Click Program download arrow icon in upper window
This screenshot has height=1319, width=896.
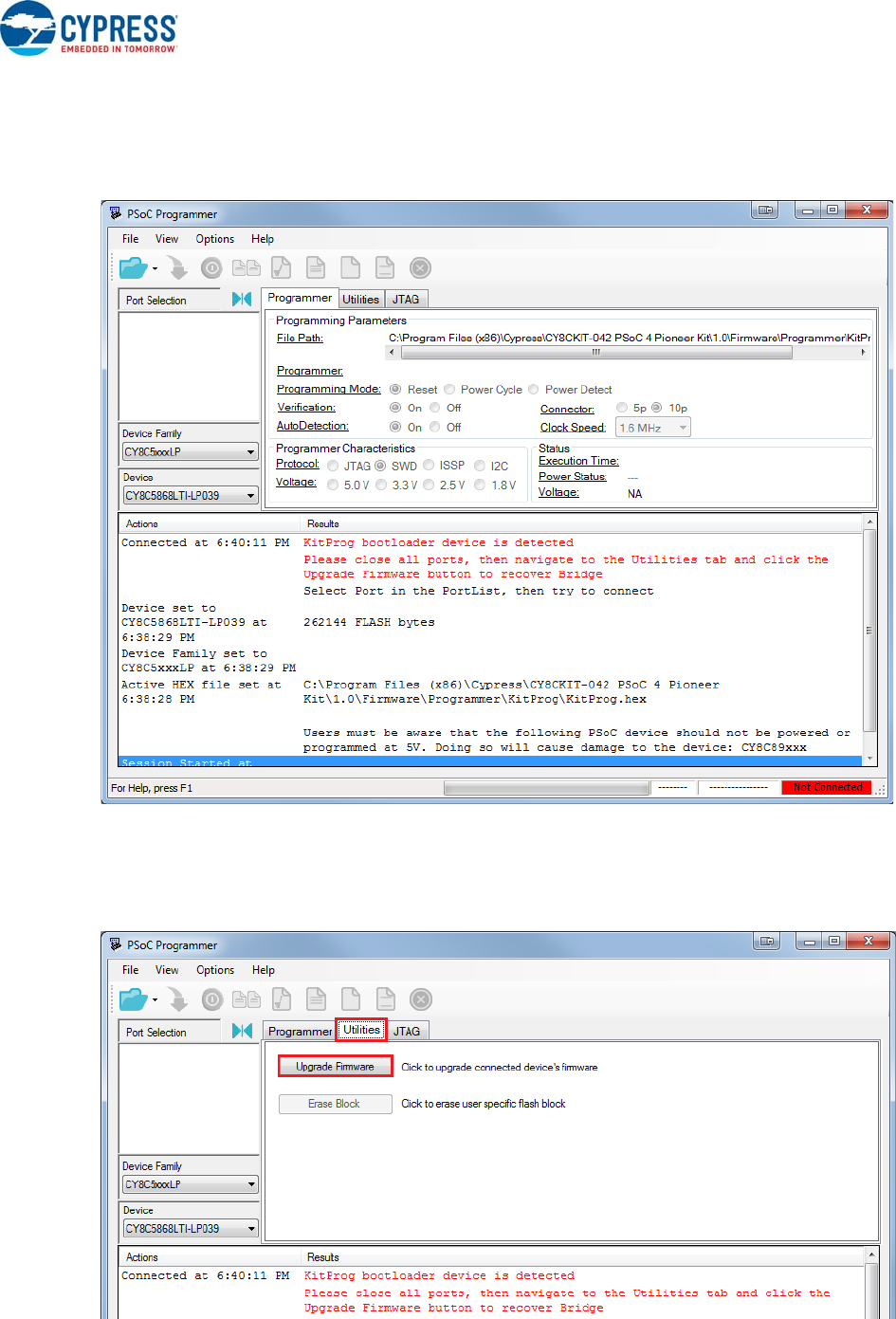click(x=176, y=268)
